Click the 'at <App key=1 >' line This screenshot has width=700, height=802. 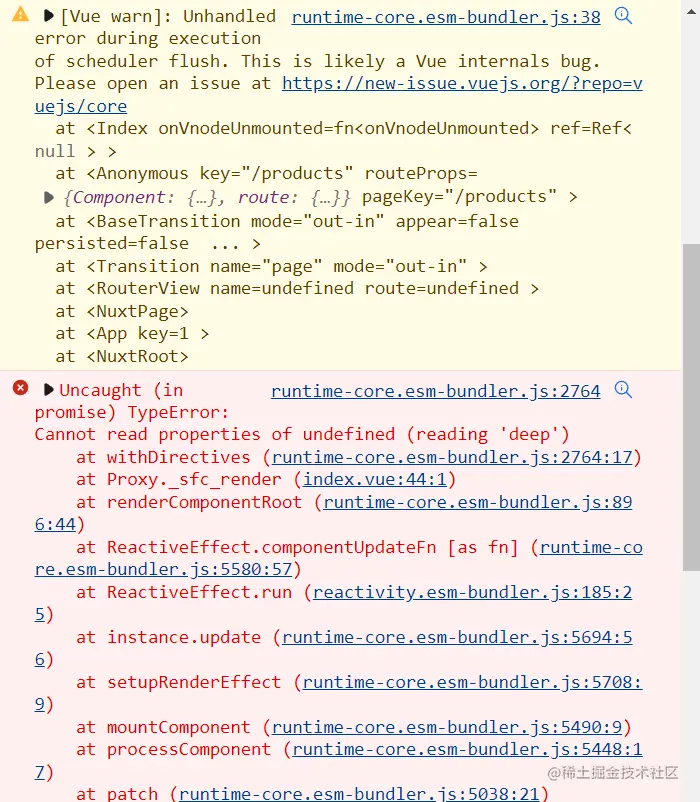132,334
